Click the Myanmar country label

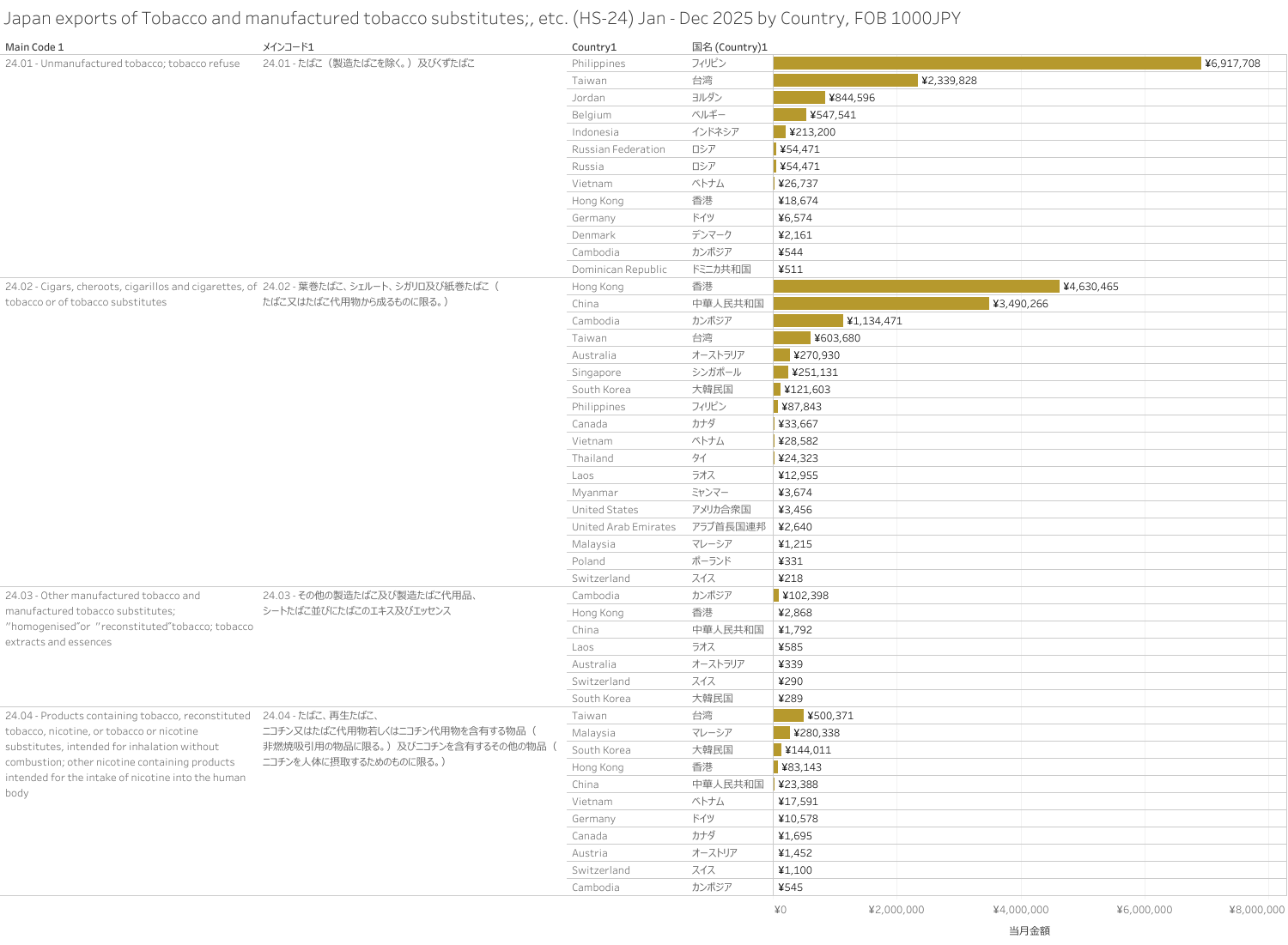pyautogui.click(x=595, y=493)
